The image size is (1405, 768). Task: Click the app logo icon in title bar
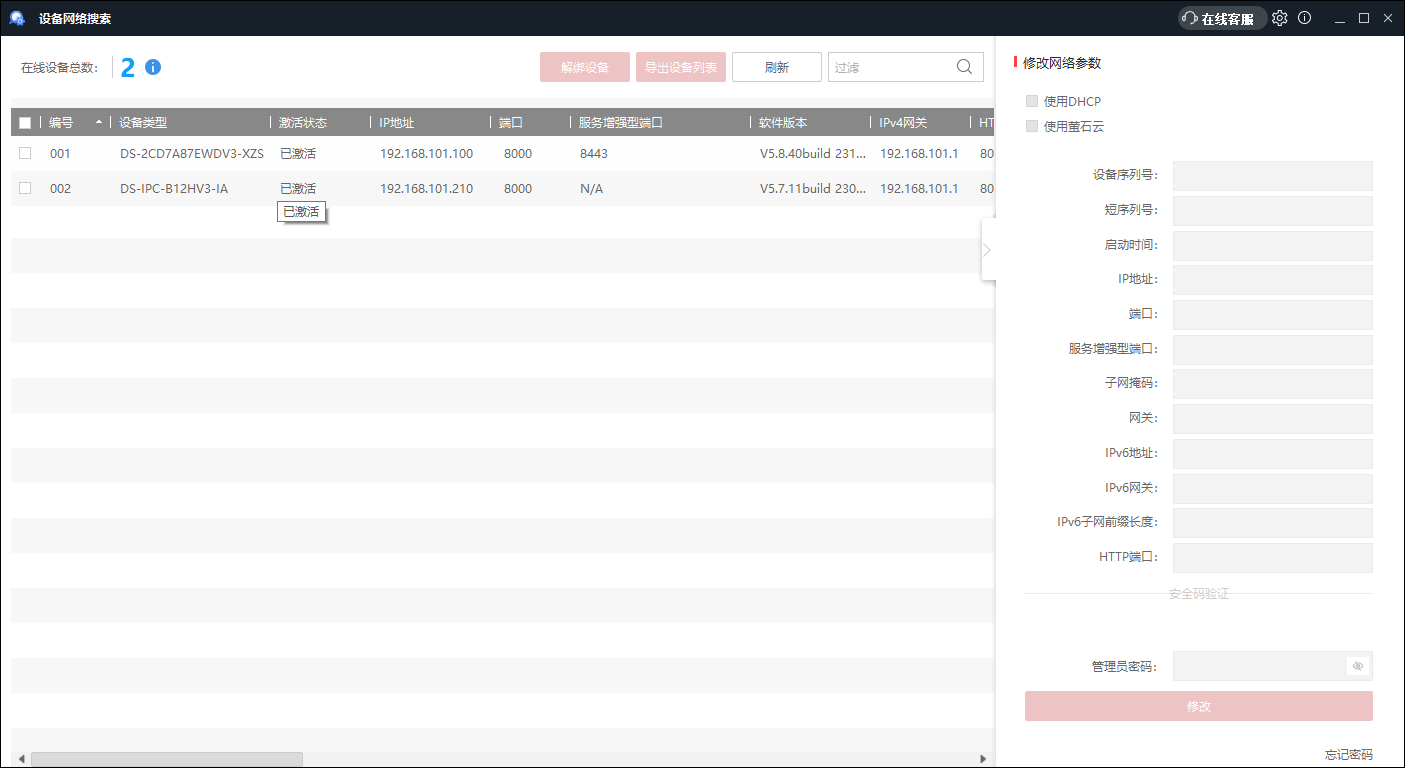tap(17, 18)
